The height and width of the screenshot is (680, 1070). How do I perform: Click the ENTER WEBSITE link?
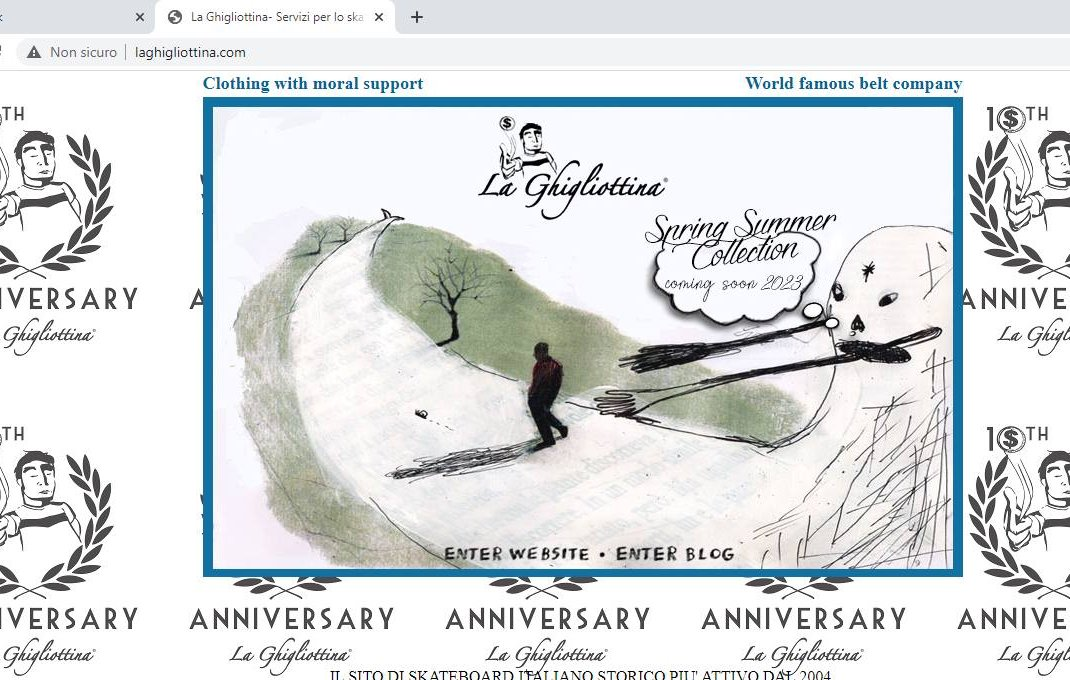(x=516, y=554)
